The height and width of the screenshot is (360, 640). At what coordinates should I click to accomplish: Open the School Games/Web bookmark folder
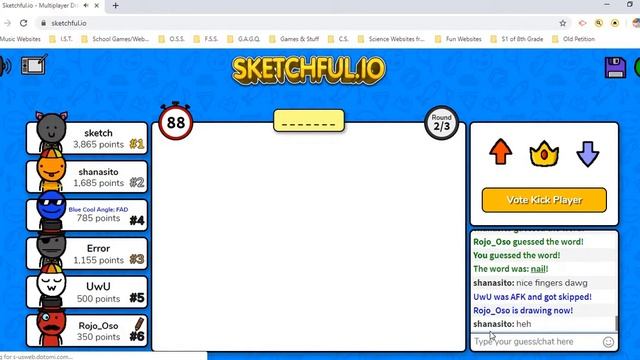click(116, 39)
